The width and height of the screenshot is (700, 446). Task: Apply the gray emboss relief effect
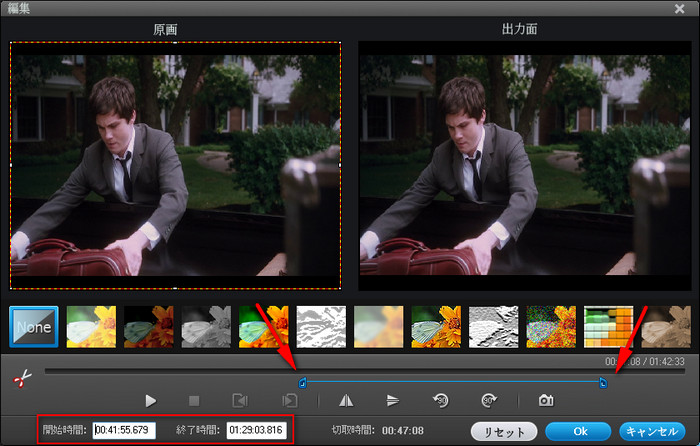(493, 327)
